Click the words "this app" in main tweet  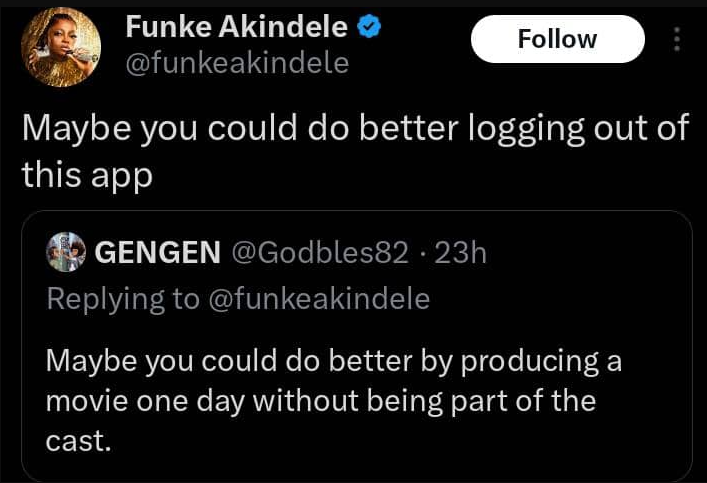point(87,174)
